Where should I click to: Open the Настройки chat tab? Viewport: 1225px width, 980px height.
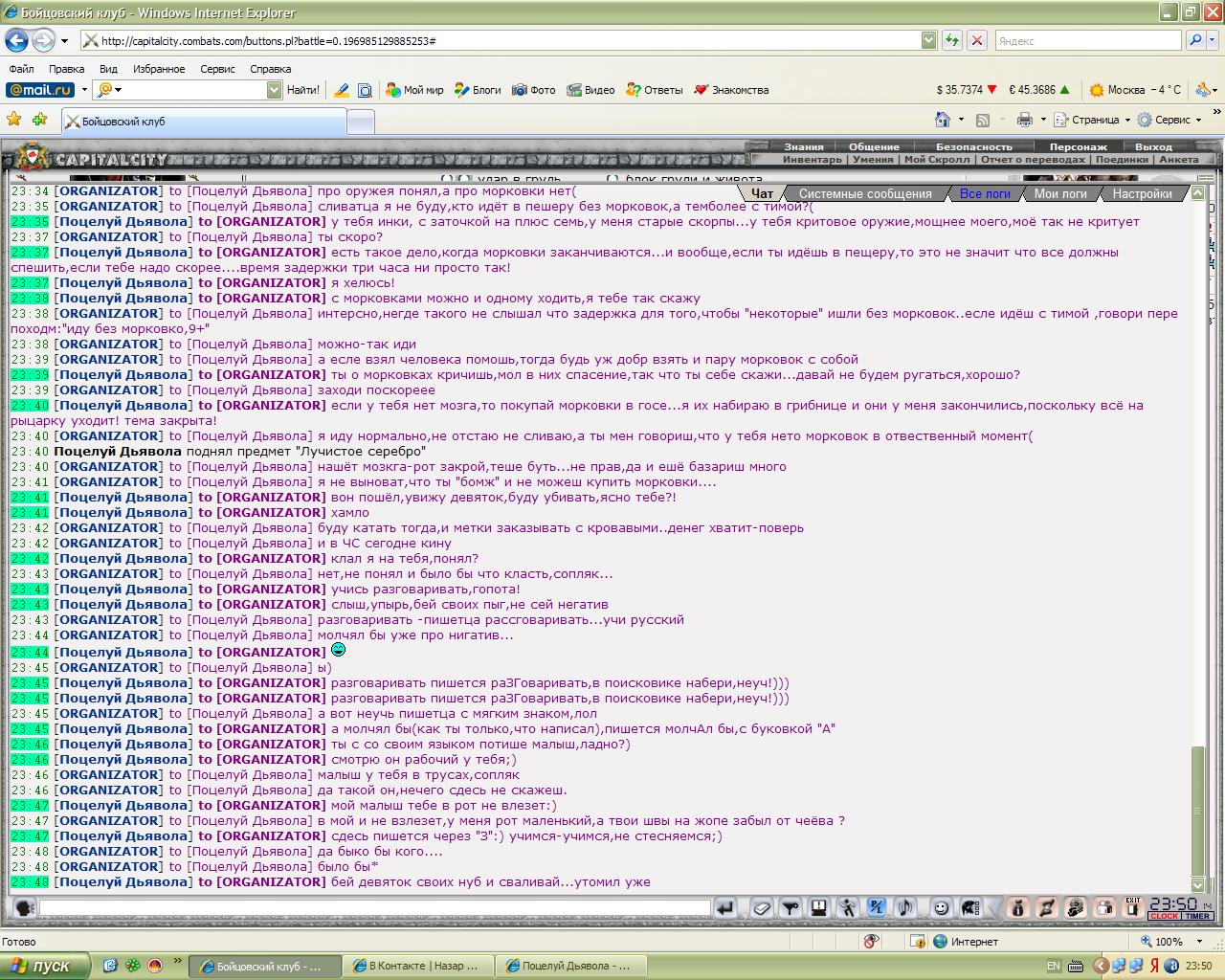tap(1142, 193)
